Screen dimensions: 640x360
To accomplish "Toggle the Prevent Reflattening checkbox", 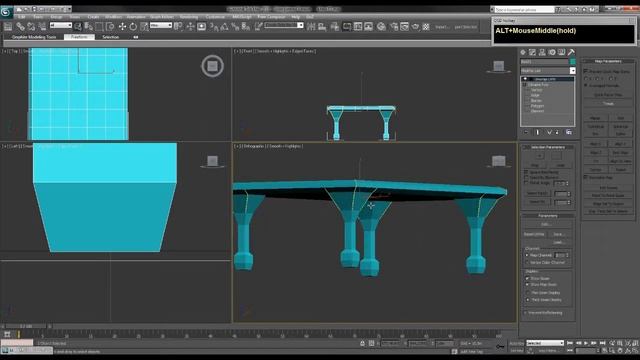I will pos(526,313).
